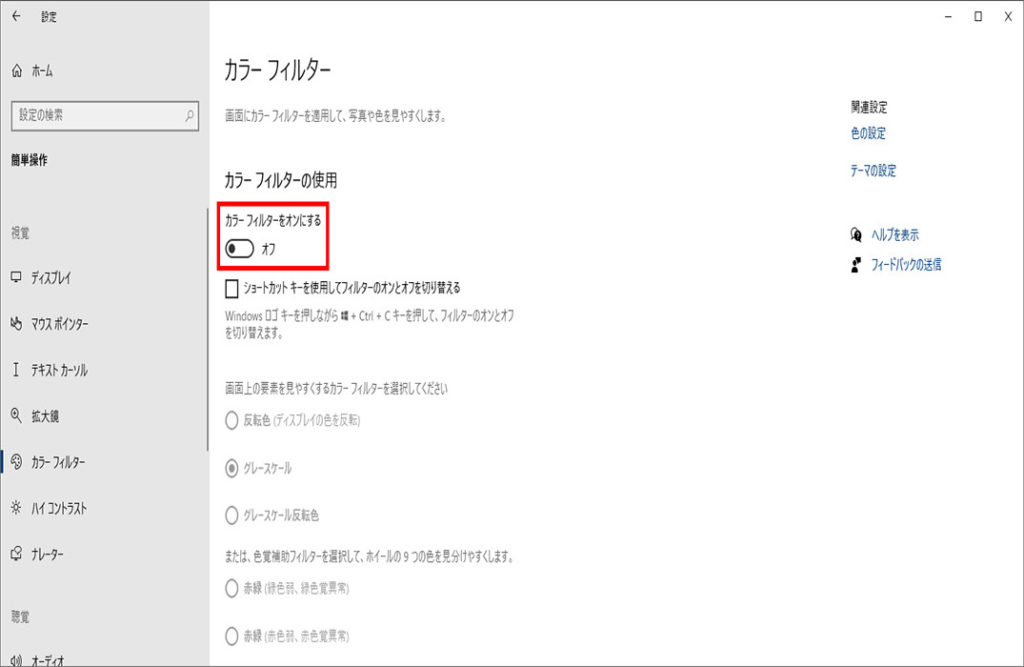This screenshot has height=667, width=1024.
Task: Open the テーマの設定 related link
Action: coord(873,171)
